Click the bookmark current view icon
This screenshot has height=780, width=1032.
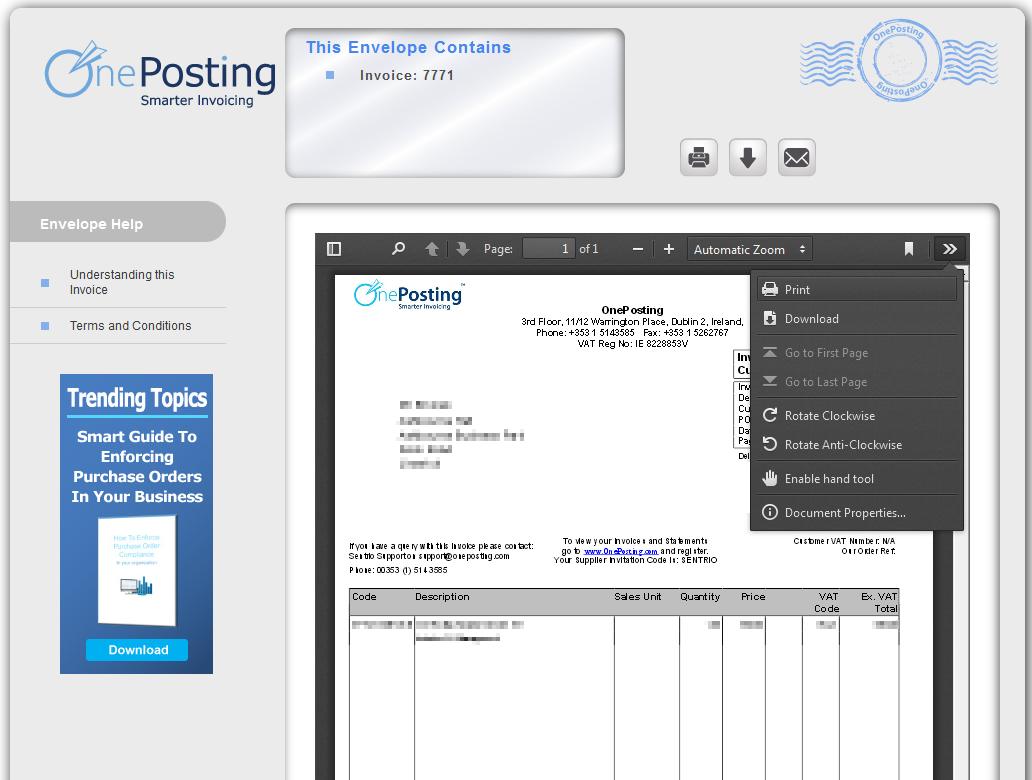click(908, 249)
